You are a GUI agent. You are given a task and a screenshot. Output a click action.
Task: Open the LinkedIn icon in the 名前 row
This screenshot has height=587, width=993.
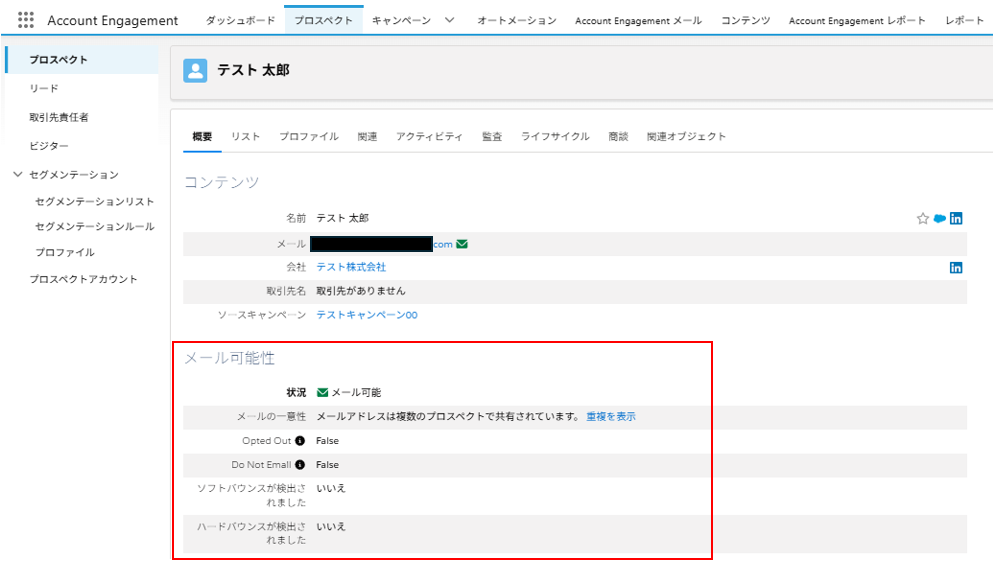pyautogui.click(x=956, y=218)
